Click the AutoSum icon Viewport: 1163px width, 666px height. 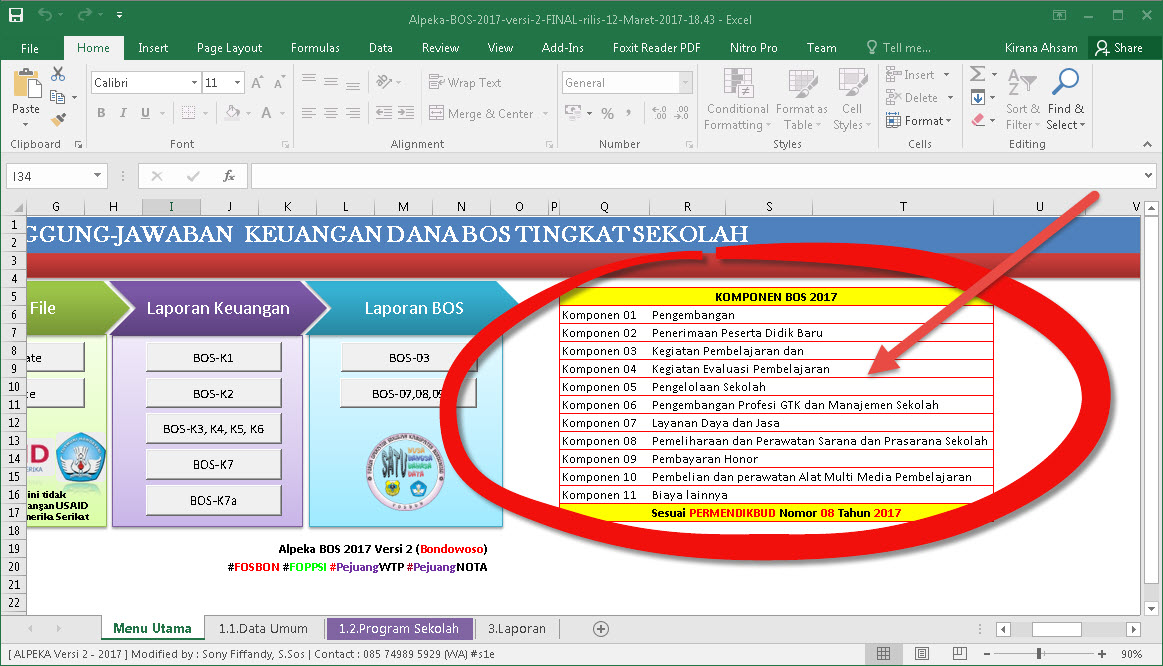(x=975, y=72)
